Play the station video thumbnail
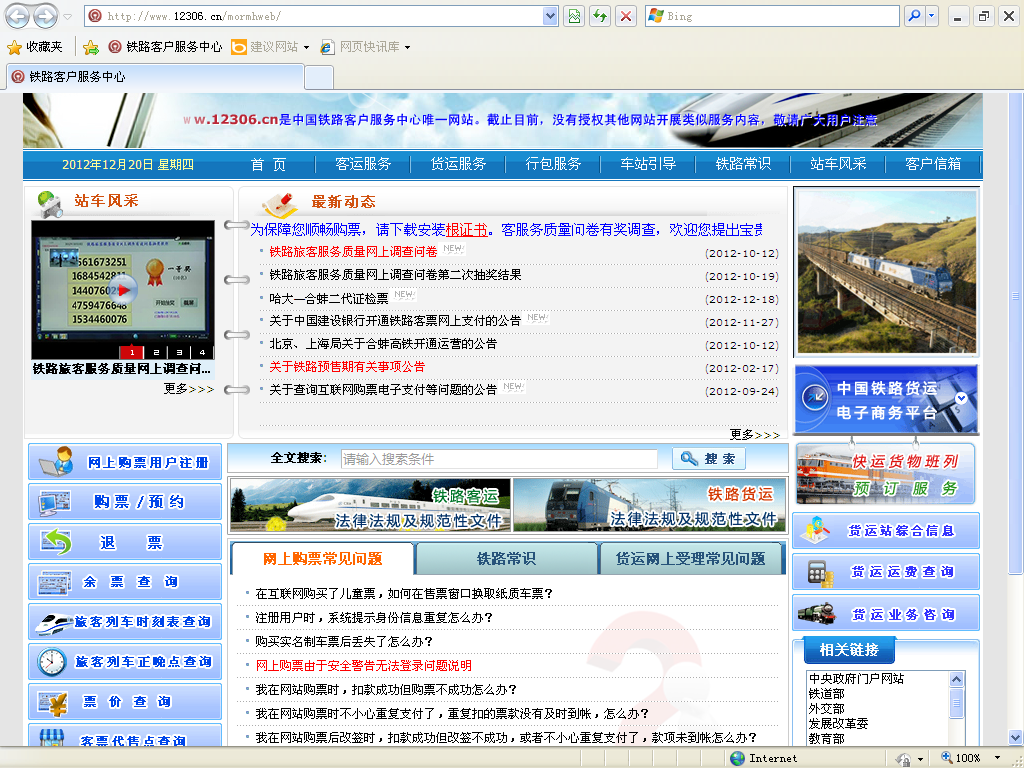Viewport: 1024px width, 768px height. pyautogui.click(x=123, y=288)
